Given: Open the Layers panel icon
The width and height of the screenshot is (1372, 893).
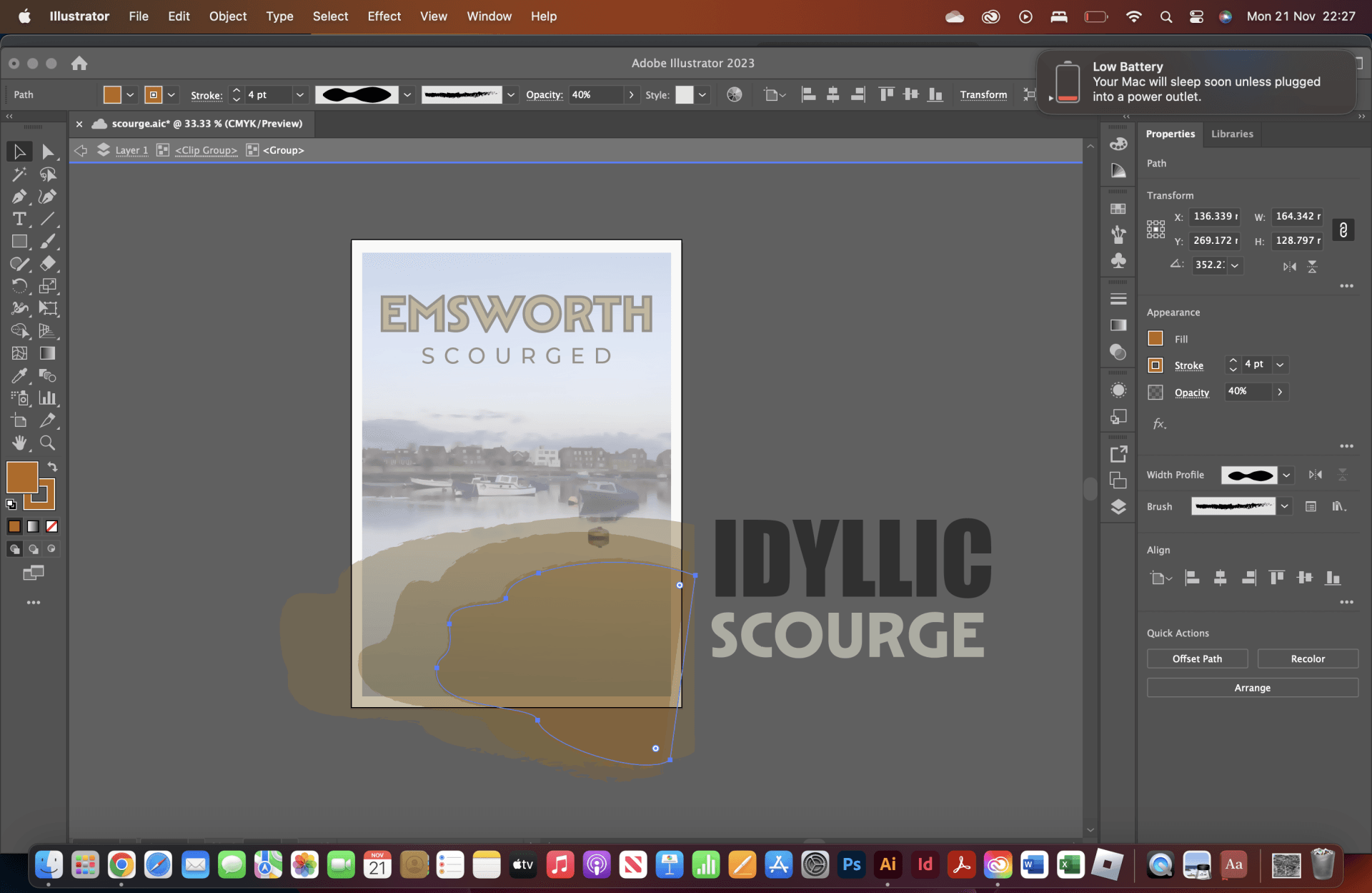Looking at the screenshot, I should coord(1118,507).
